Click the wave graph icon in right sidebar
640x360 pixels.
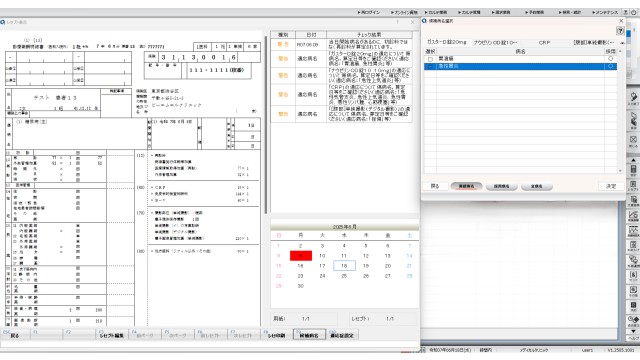tap(633, 231)
